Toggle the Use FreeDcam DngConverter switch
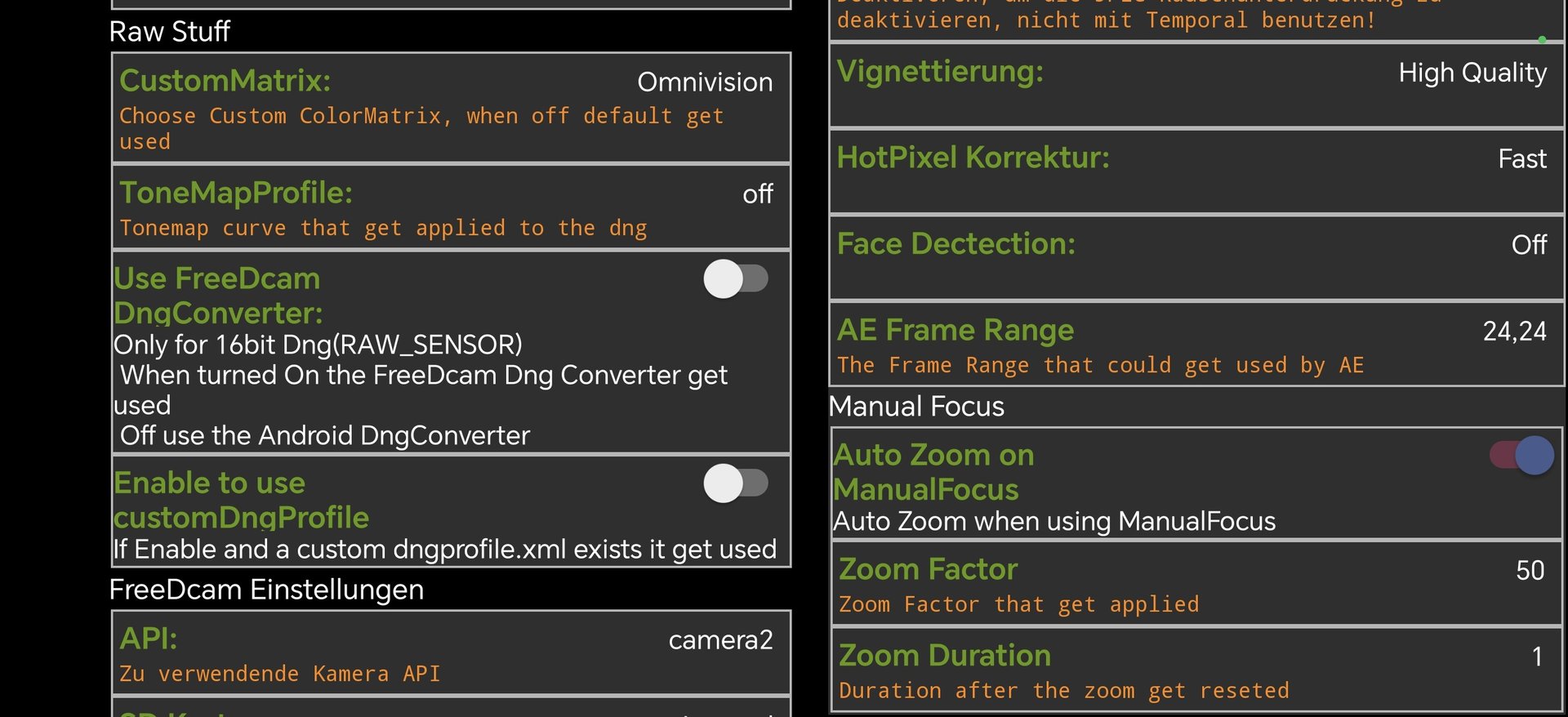 click(735, 279)
